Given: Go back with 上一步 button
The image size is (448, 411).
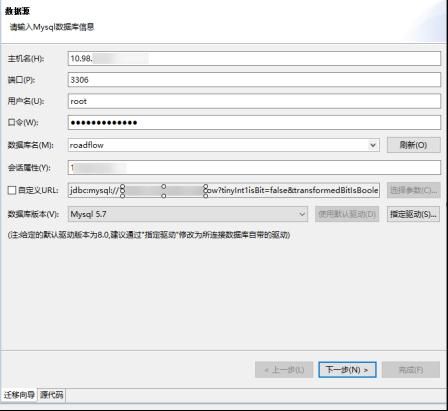Looking at the screenshot, I should (284, 370).
